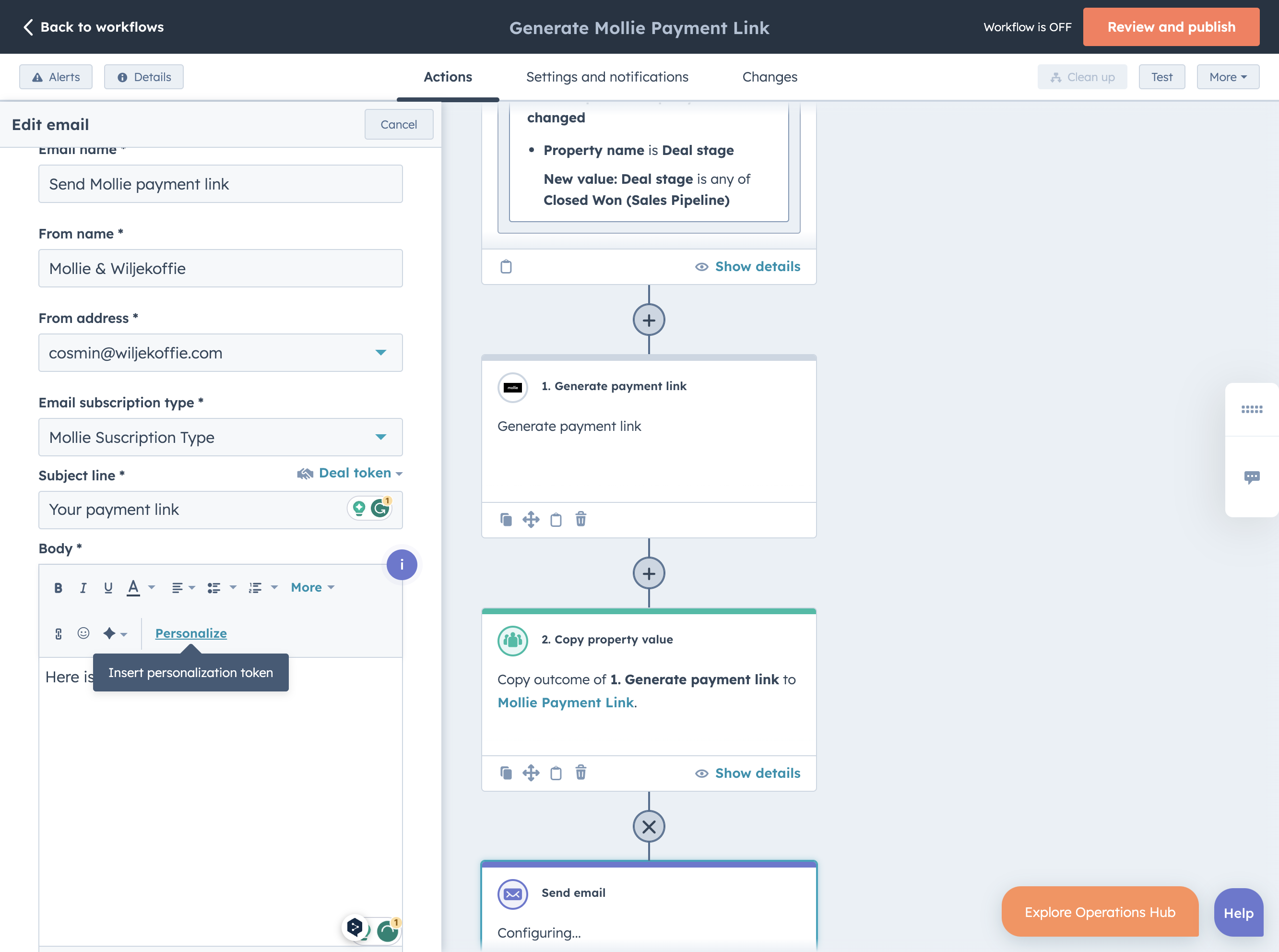This screenshot has height=952, width=1279.
Task: Click Review and publish
Action: point(1171,27)
